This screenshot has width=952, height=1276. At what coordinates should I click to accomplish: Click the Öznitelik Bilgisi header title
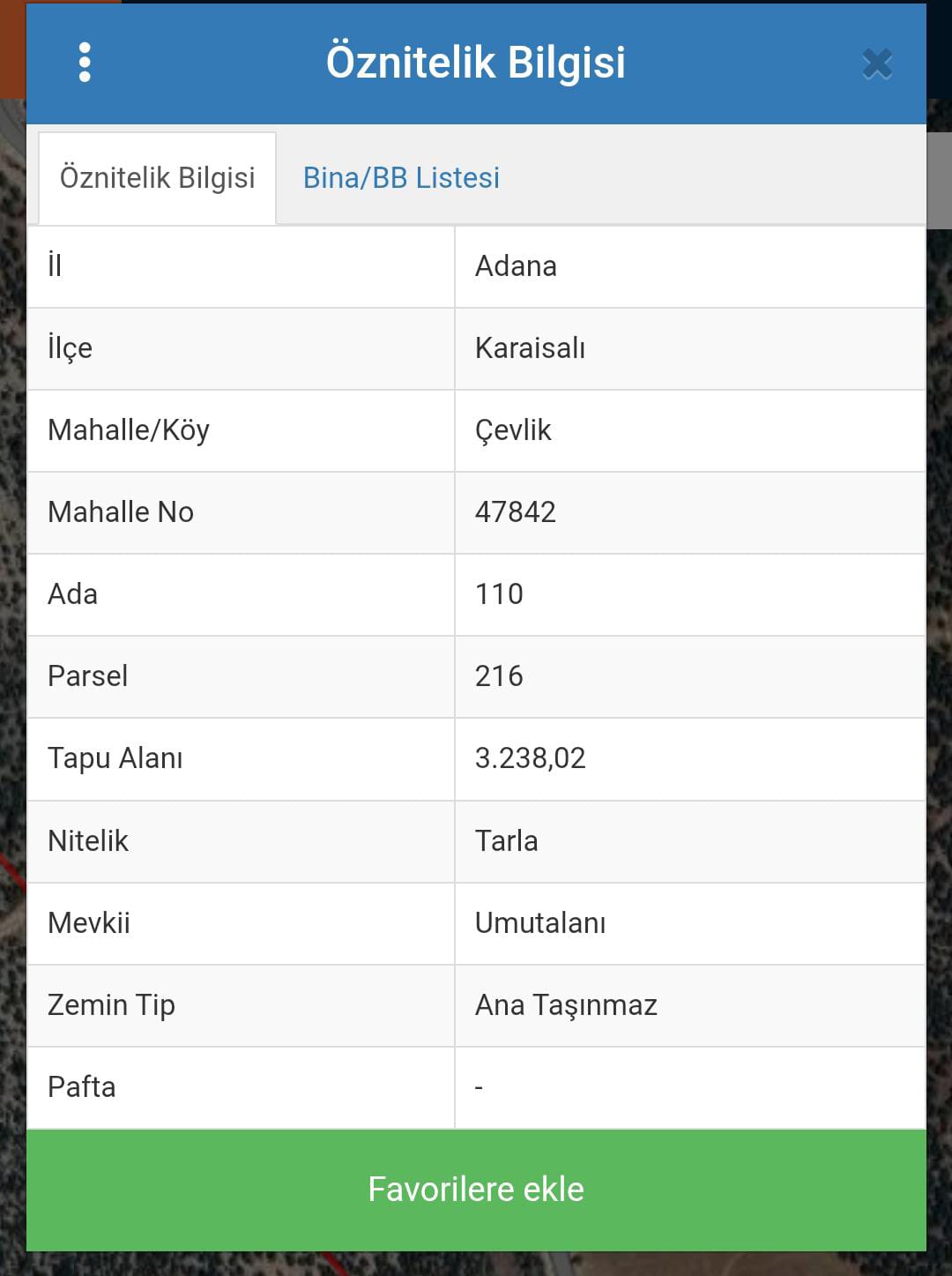pyautogui.click(x=476, y=63)
